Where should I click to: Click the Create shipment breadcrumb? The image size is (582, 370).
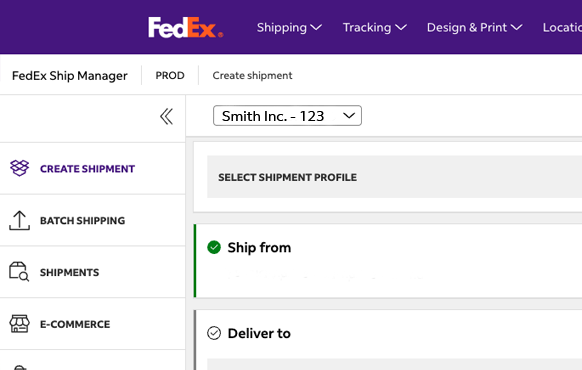(252, 75)
